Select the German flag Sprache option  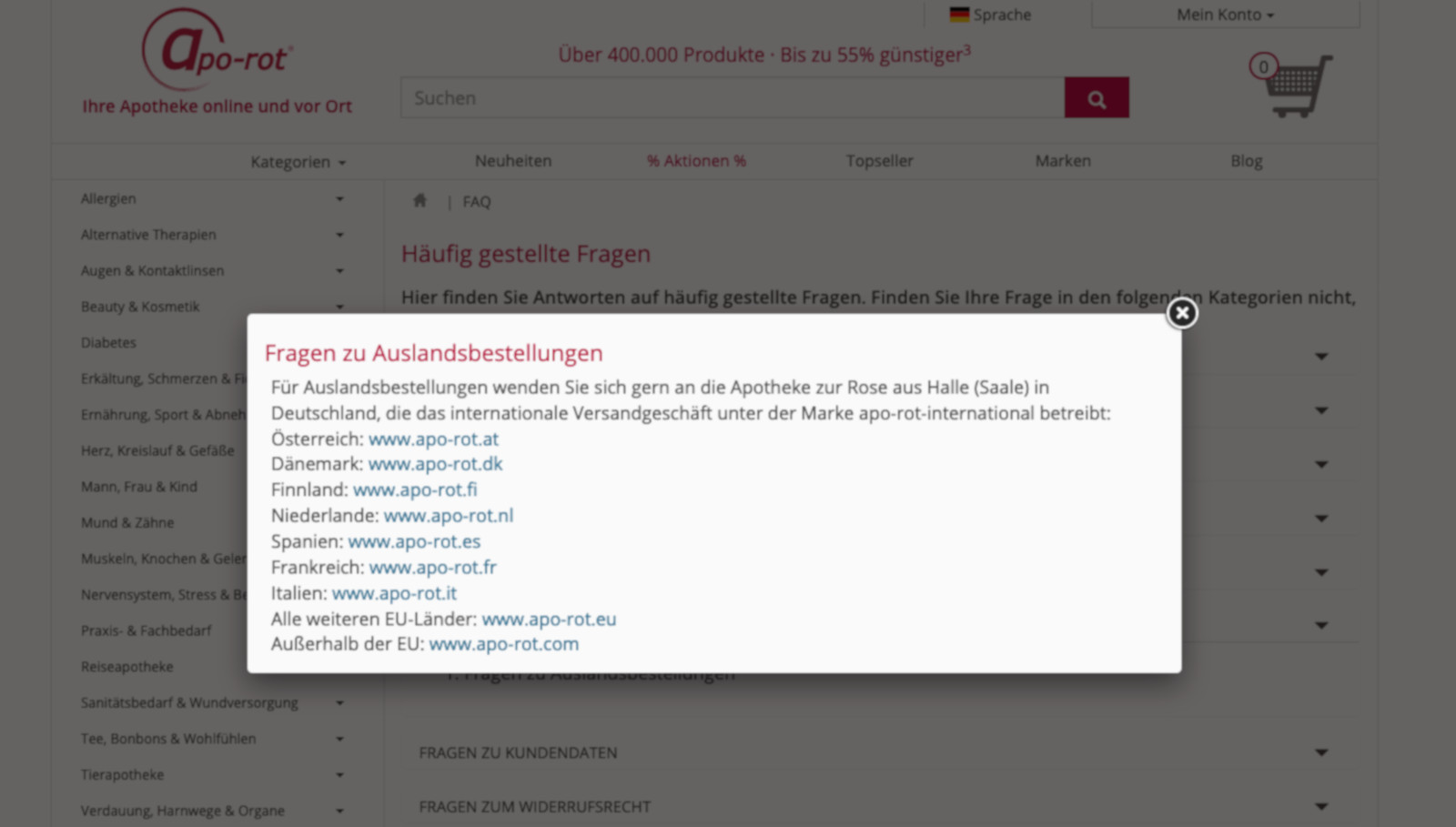(x=990, y=15)
